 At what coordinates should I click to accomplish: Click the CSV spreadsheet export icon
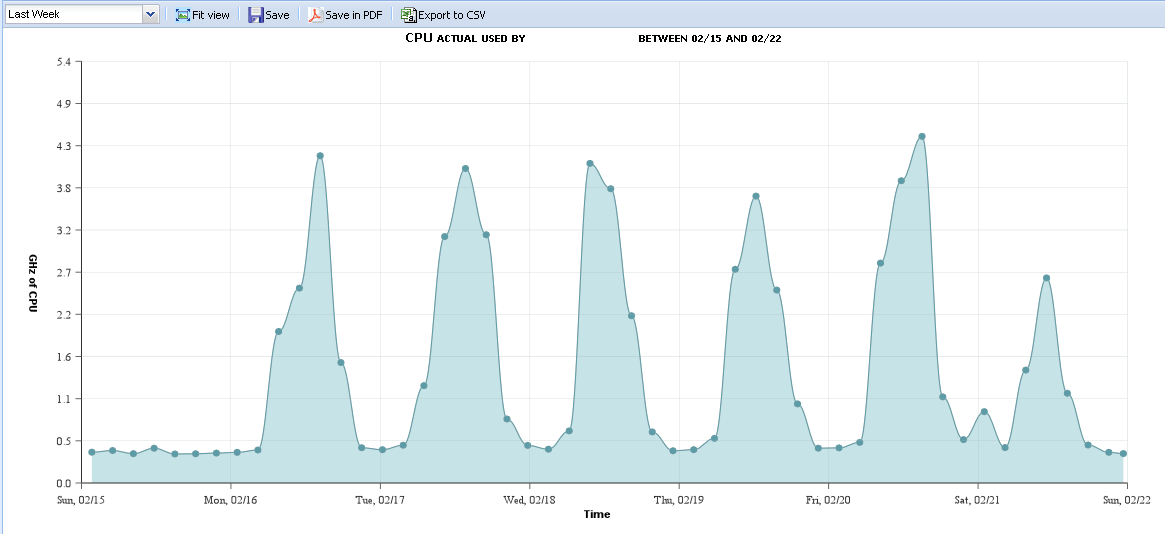(408, 15)
